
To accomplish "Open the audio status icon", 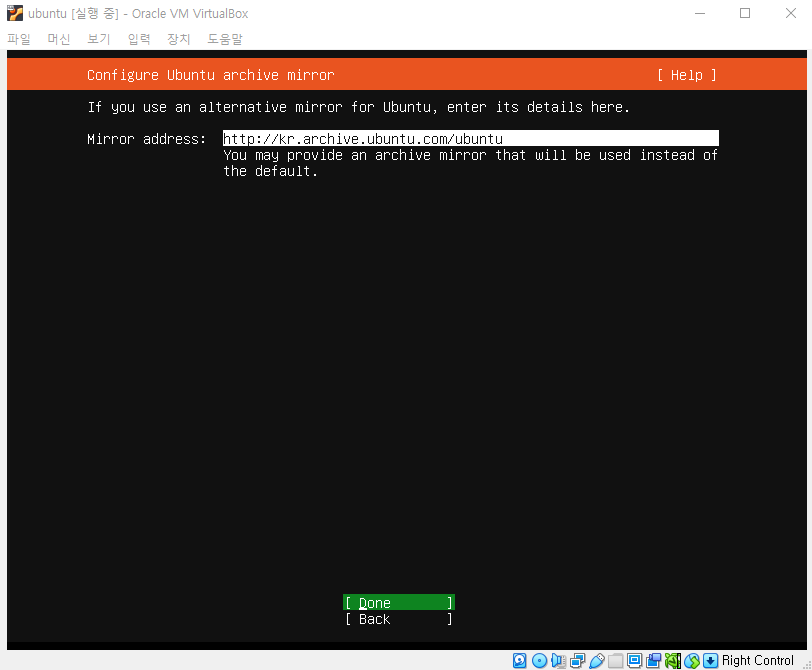I will click(558, 660).
